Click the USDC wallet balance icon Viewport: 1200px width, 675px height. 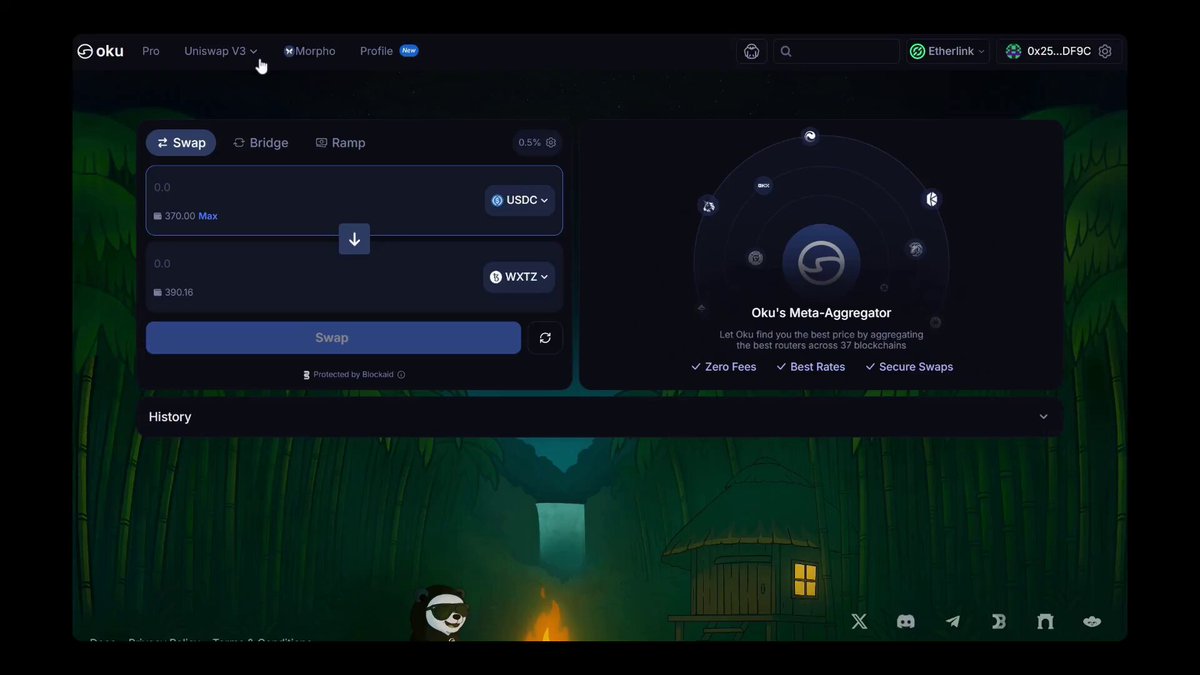pos(157,216)
